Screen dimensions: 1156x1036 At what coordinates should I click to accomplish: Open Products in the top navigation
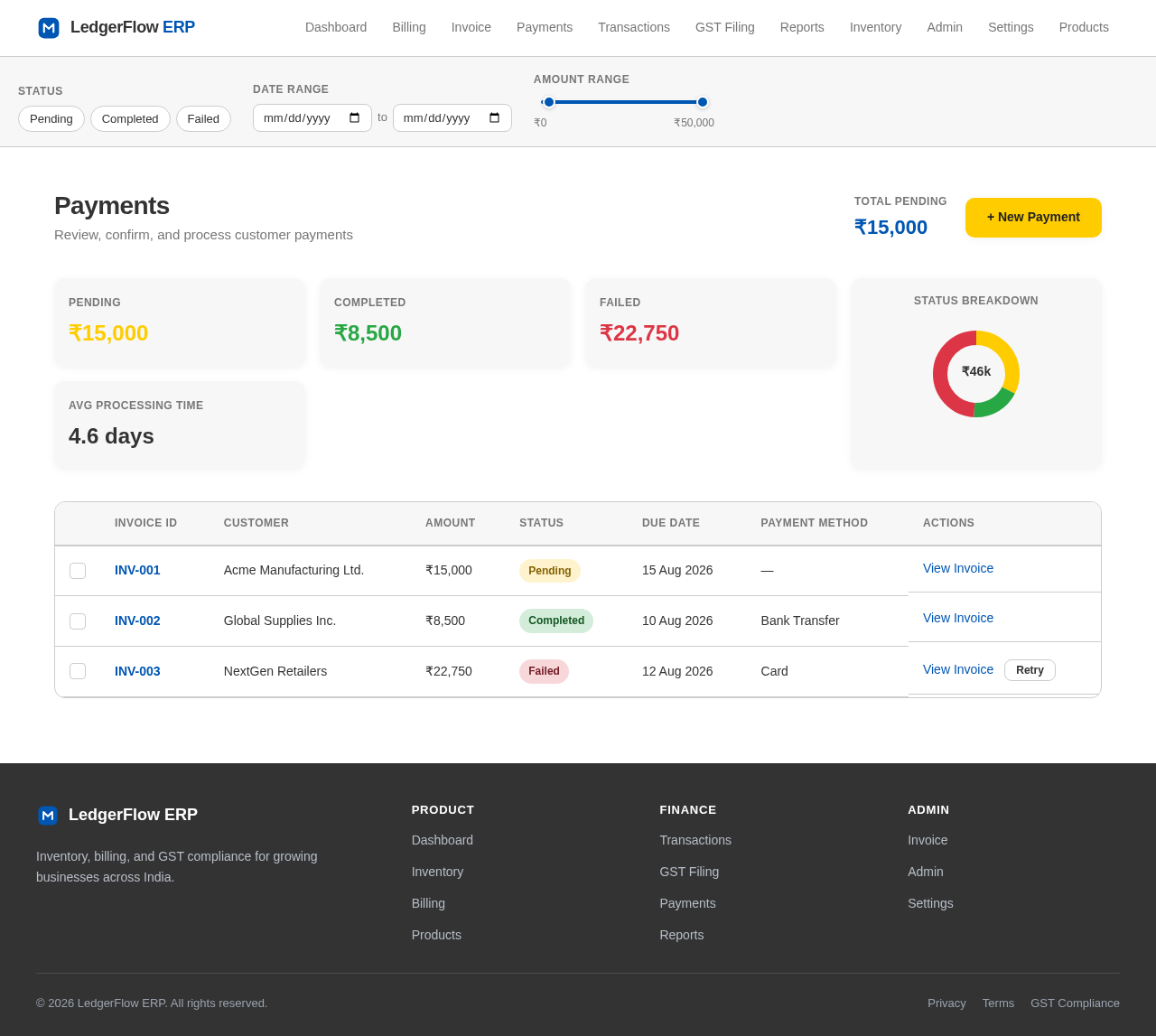[x=1084, y=27]
